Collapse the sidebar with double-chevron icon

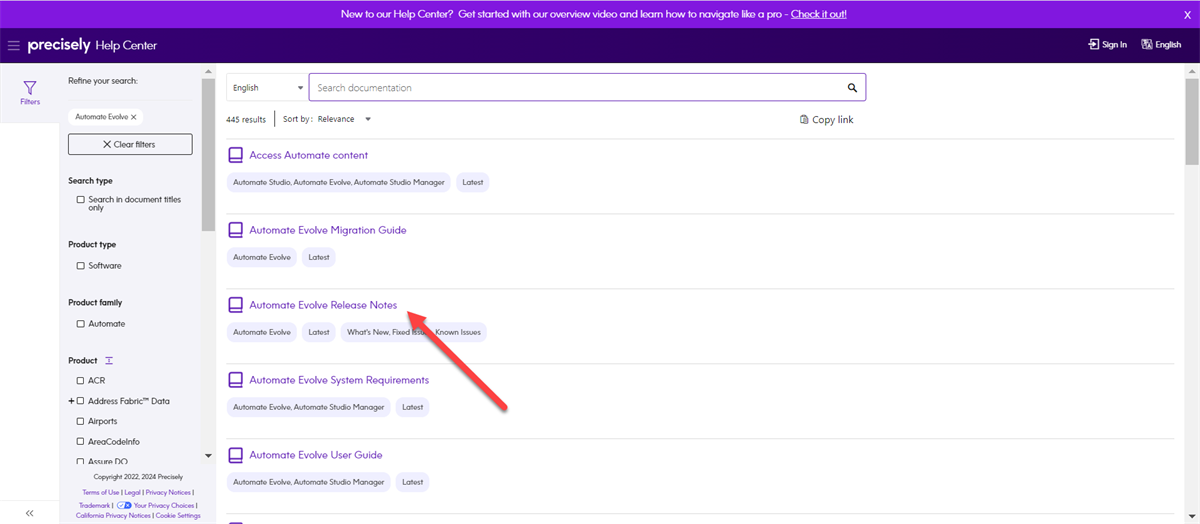(x=30, y=513)
